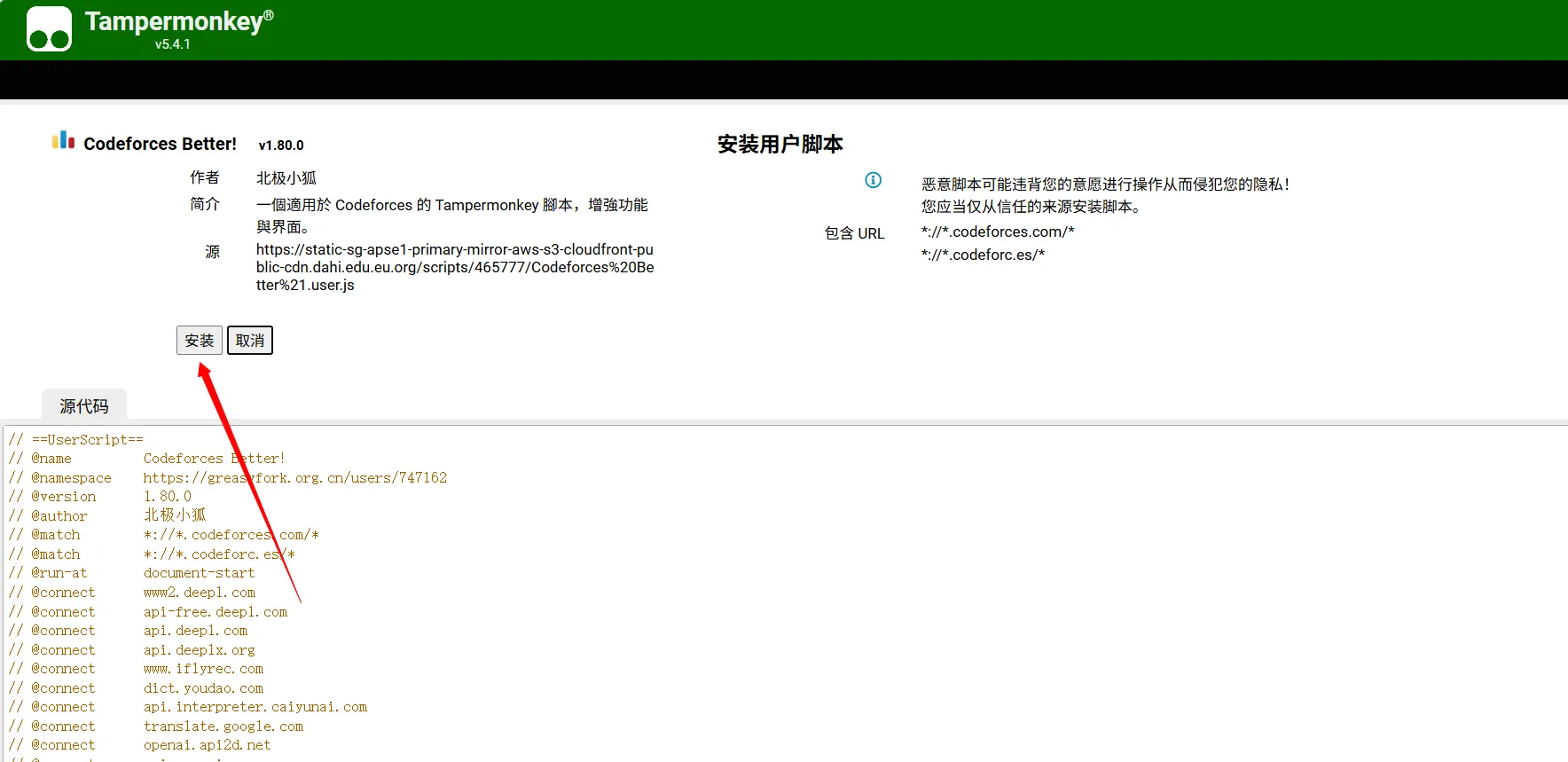Click the v5.4.1 version label
Viewport: 1568px width, 762px height.
[x=173, y=44]
